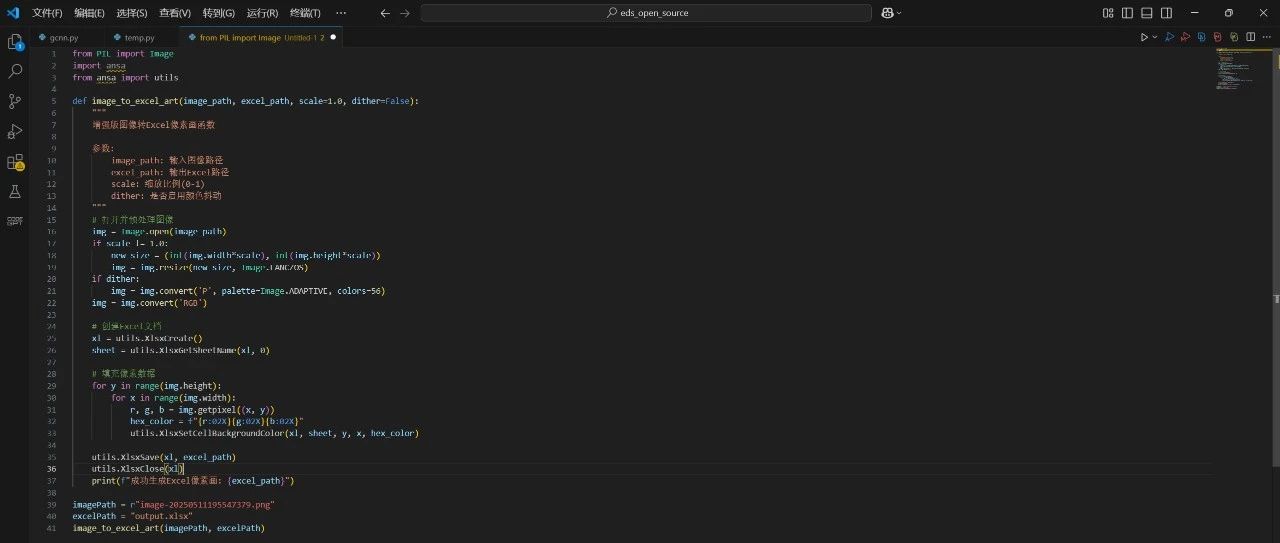Open the Source Control view

coord(15,101)
